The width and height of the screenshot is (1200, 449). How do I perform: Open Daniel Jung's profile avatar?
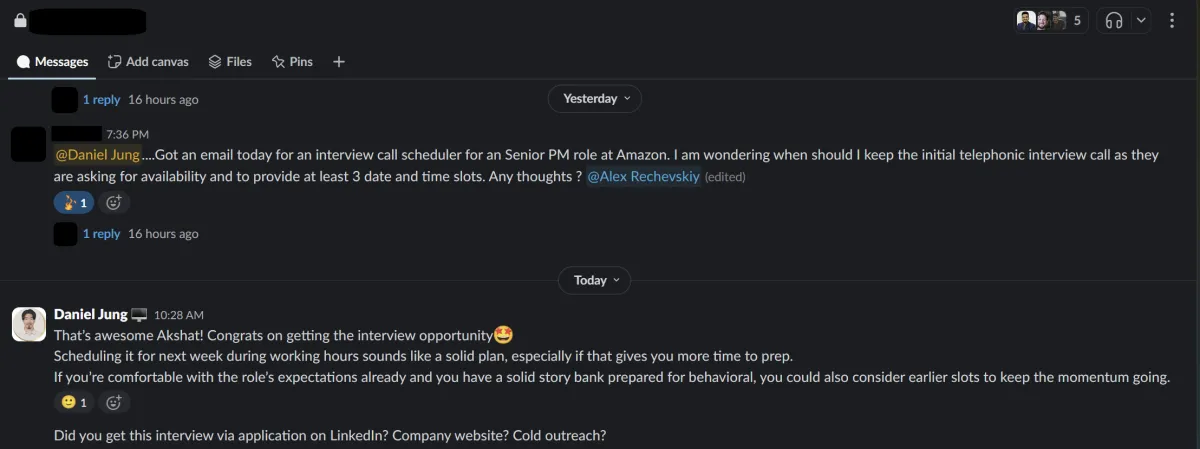[29, 324]
